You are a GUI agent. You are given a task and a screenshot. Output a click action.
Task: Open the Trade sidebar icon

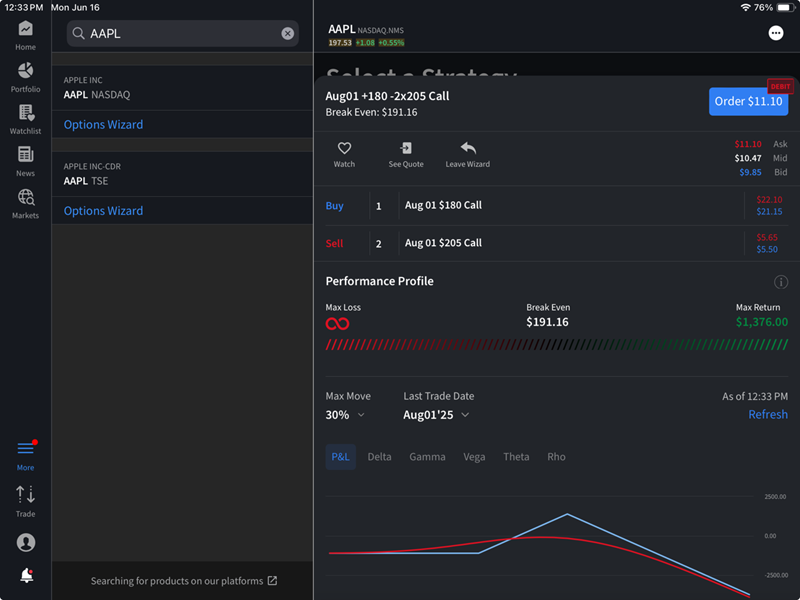25,498
